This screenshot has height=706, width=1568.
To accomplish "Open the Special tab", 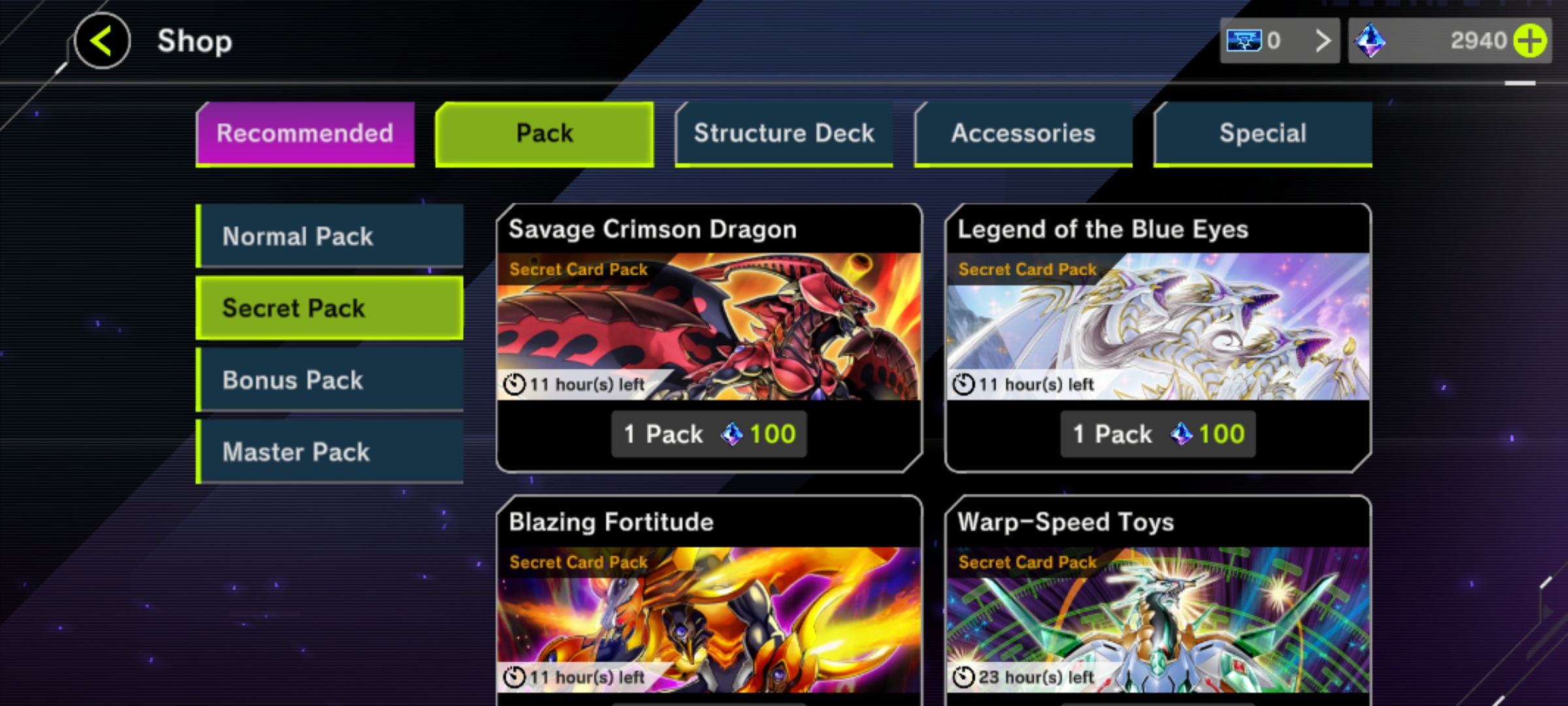I will [x=1263, y=133].
